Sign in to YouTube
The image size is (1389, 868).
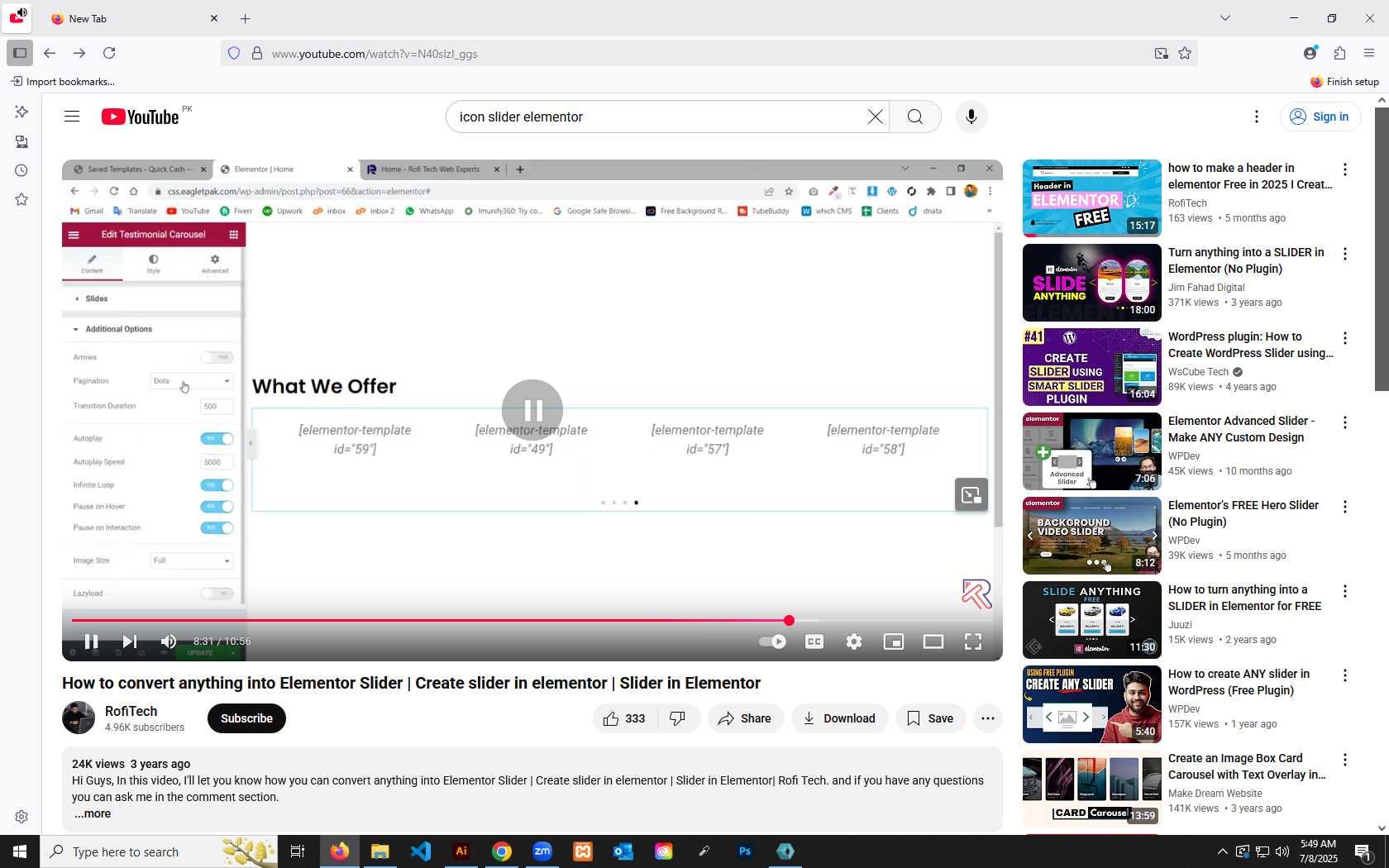click(1320, 117)
